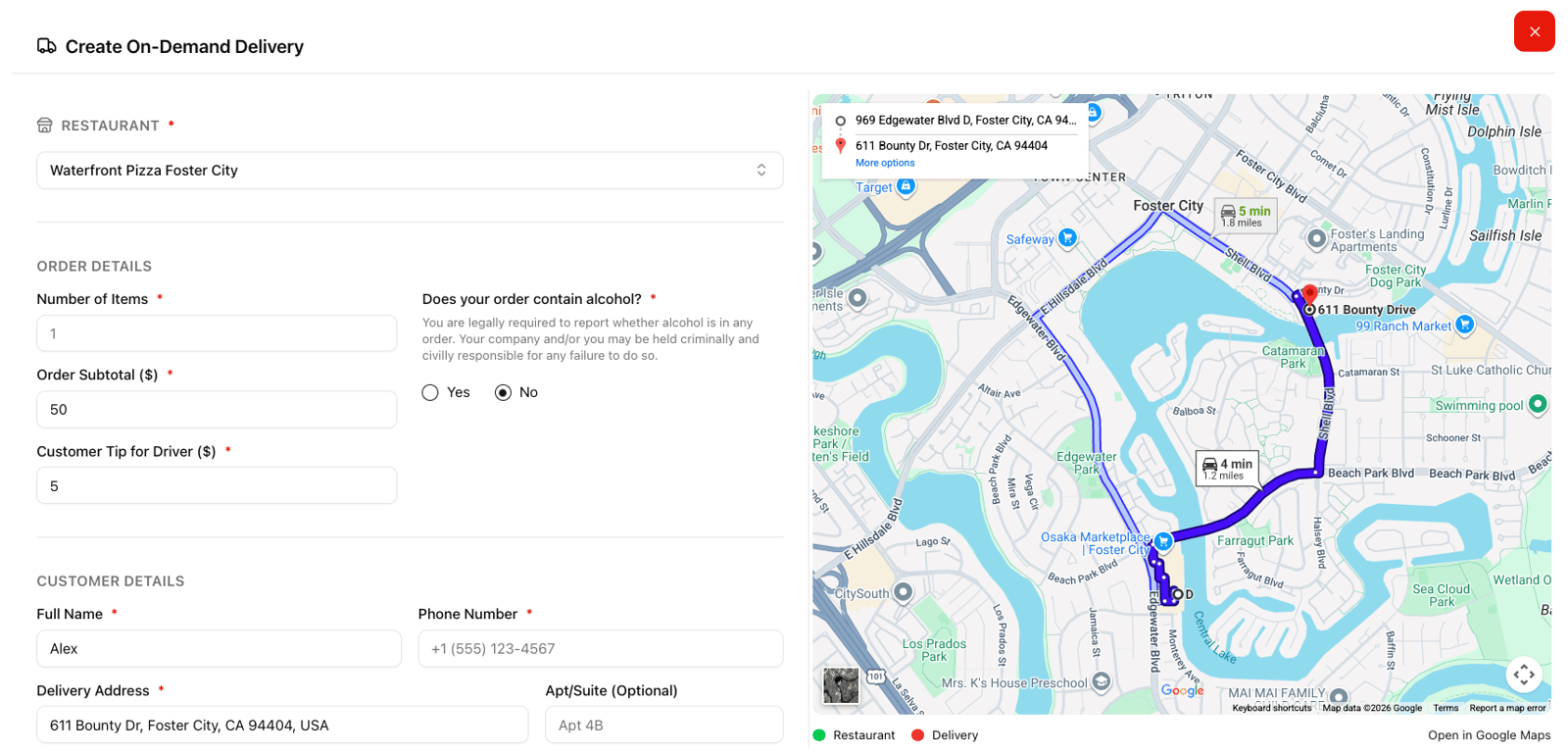This screenshot has width=1568, height=754.
Task: Click the Phone Number field
Action: pos(601,649)
